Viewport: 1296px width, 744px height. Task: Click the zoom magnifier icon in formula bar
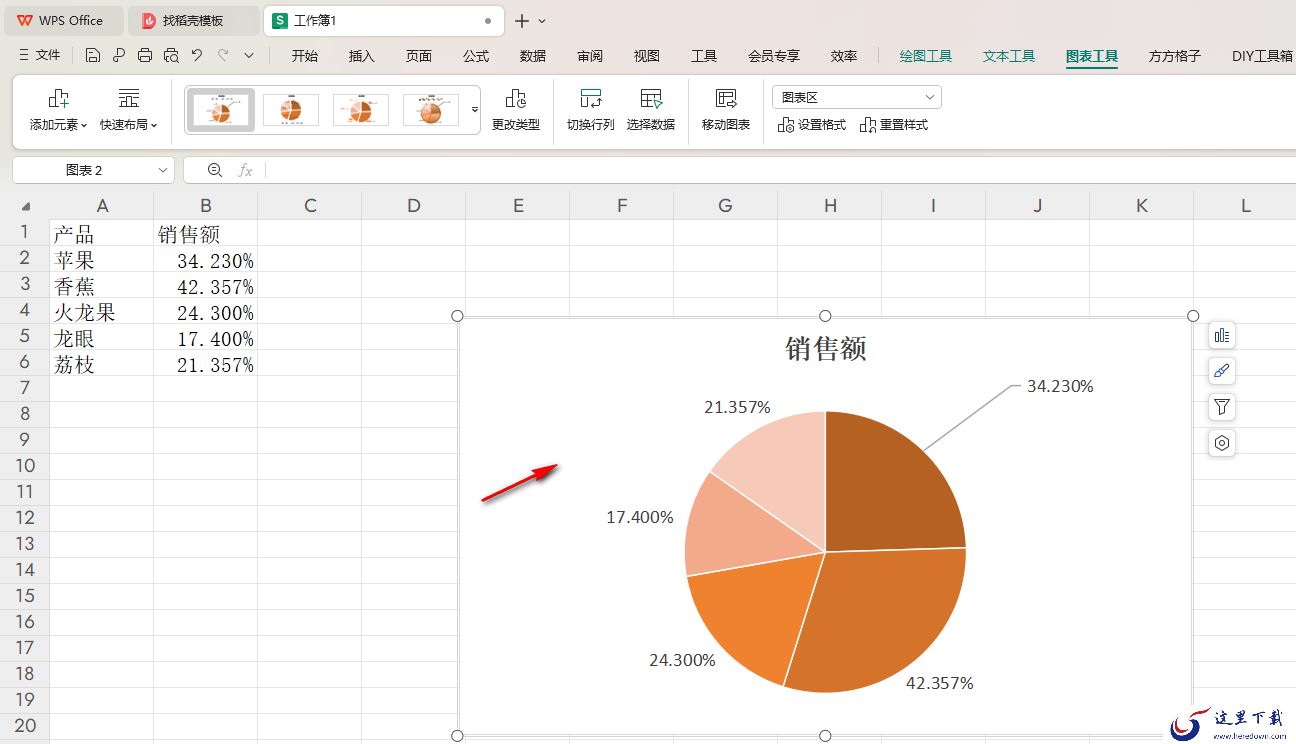click(x=214, y=171)
